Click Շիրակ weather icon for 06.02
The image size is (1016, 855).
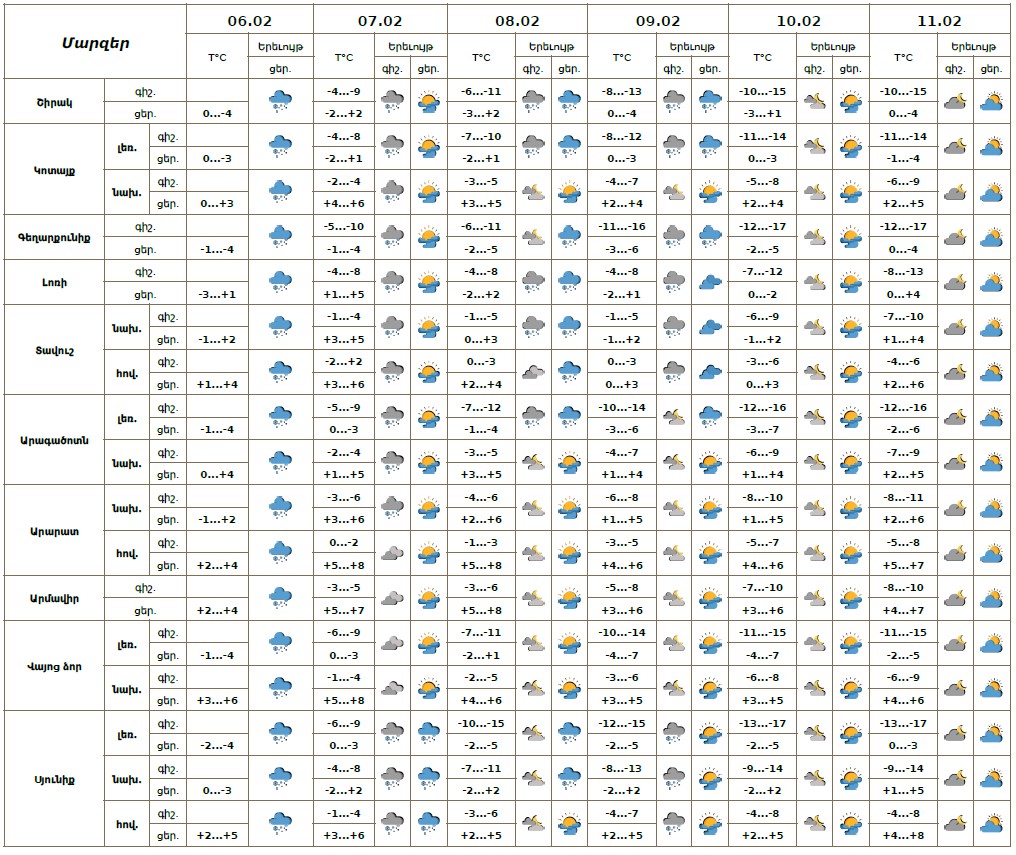point(280,102)
